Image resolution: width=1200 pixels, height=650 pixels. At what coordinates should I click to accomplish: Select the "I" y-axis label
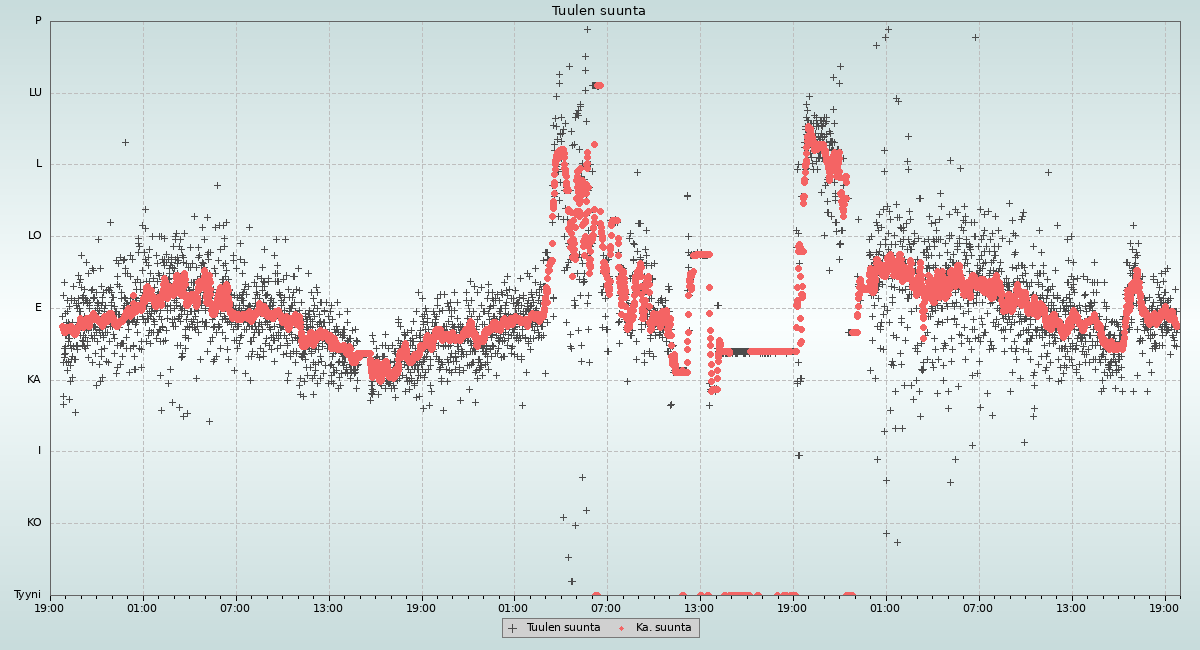click(40, 451)
